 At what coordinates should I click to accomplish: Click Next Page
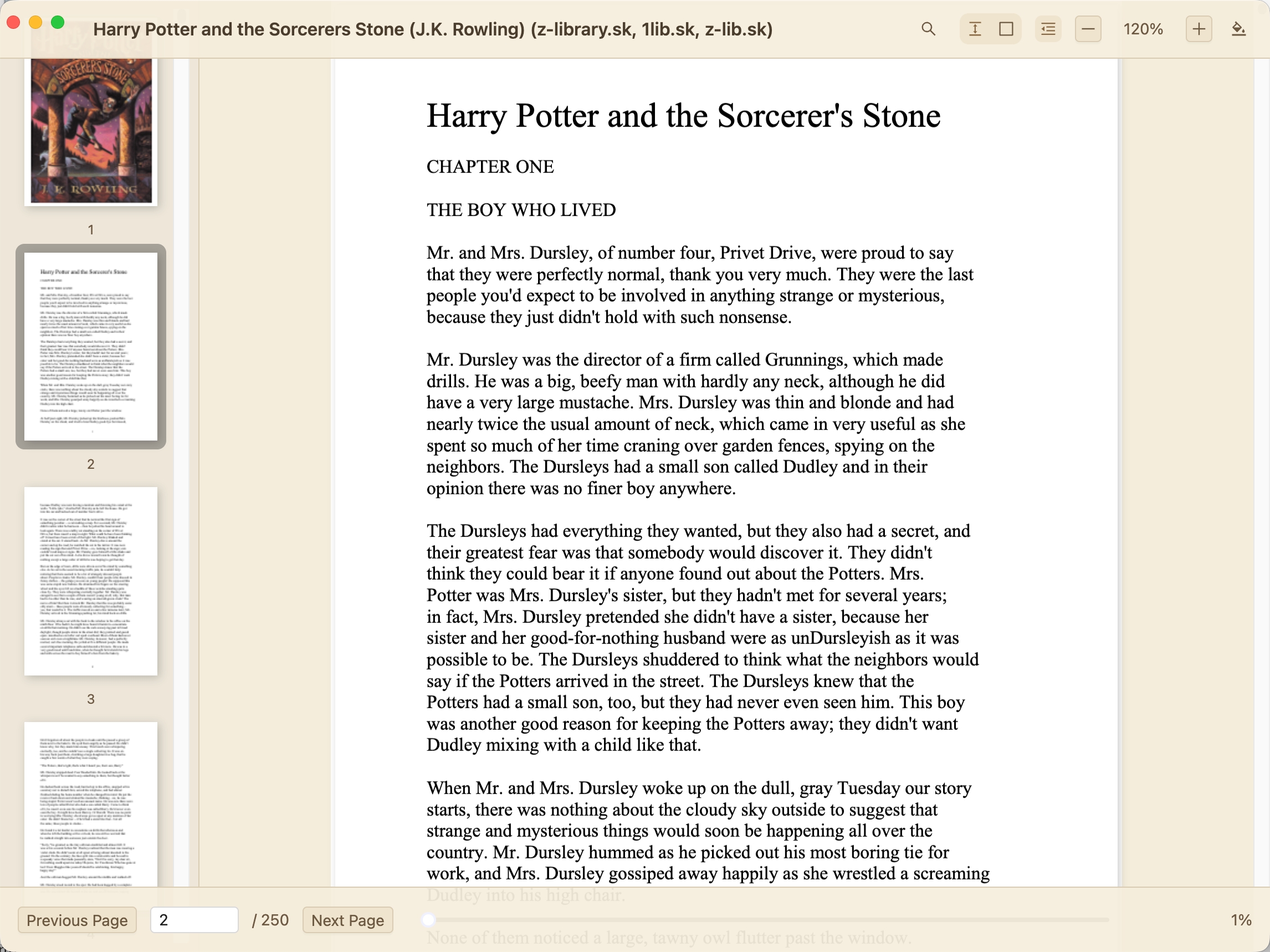pos(347,920)
